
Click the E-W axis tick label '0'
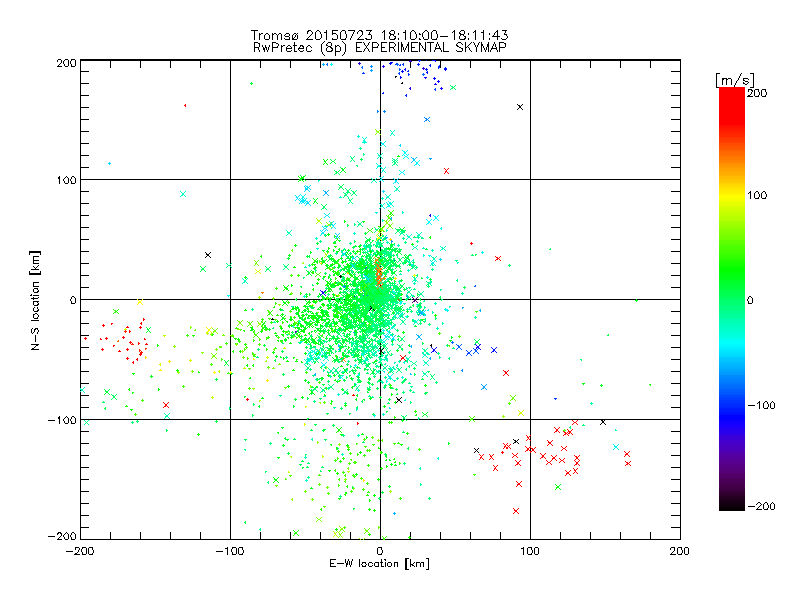380,551
